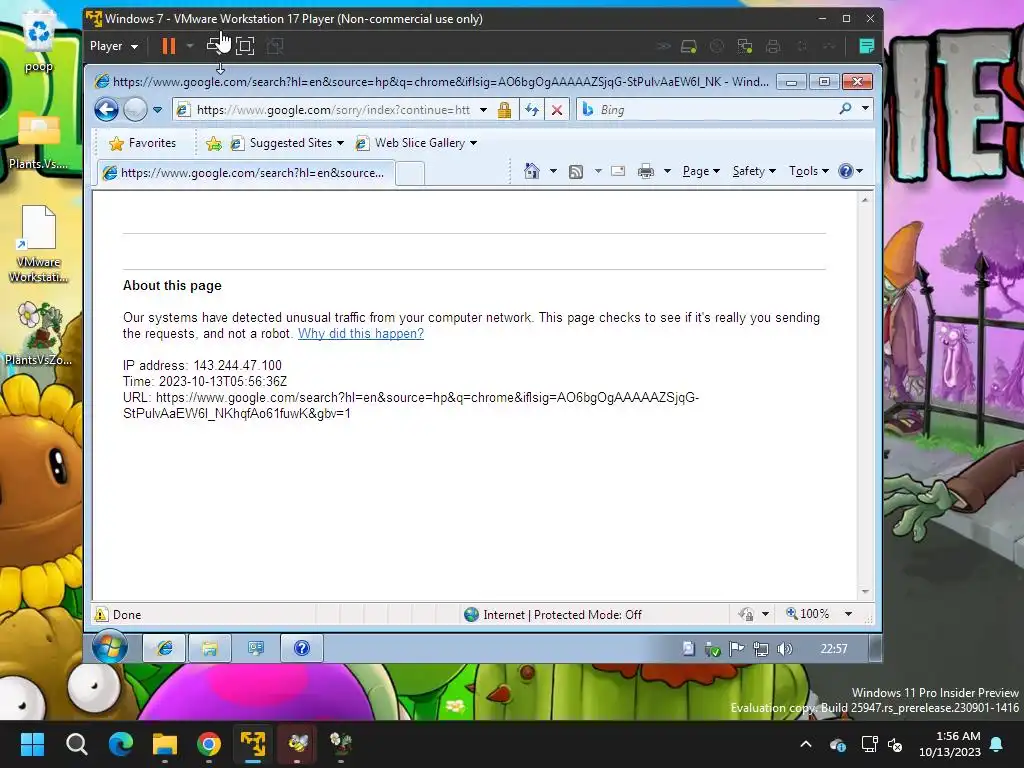
Task: Click the Windows 7 clock showing 22:57
Action: [x=834, y=648]
